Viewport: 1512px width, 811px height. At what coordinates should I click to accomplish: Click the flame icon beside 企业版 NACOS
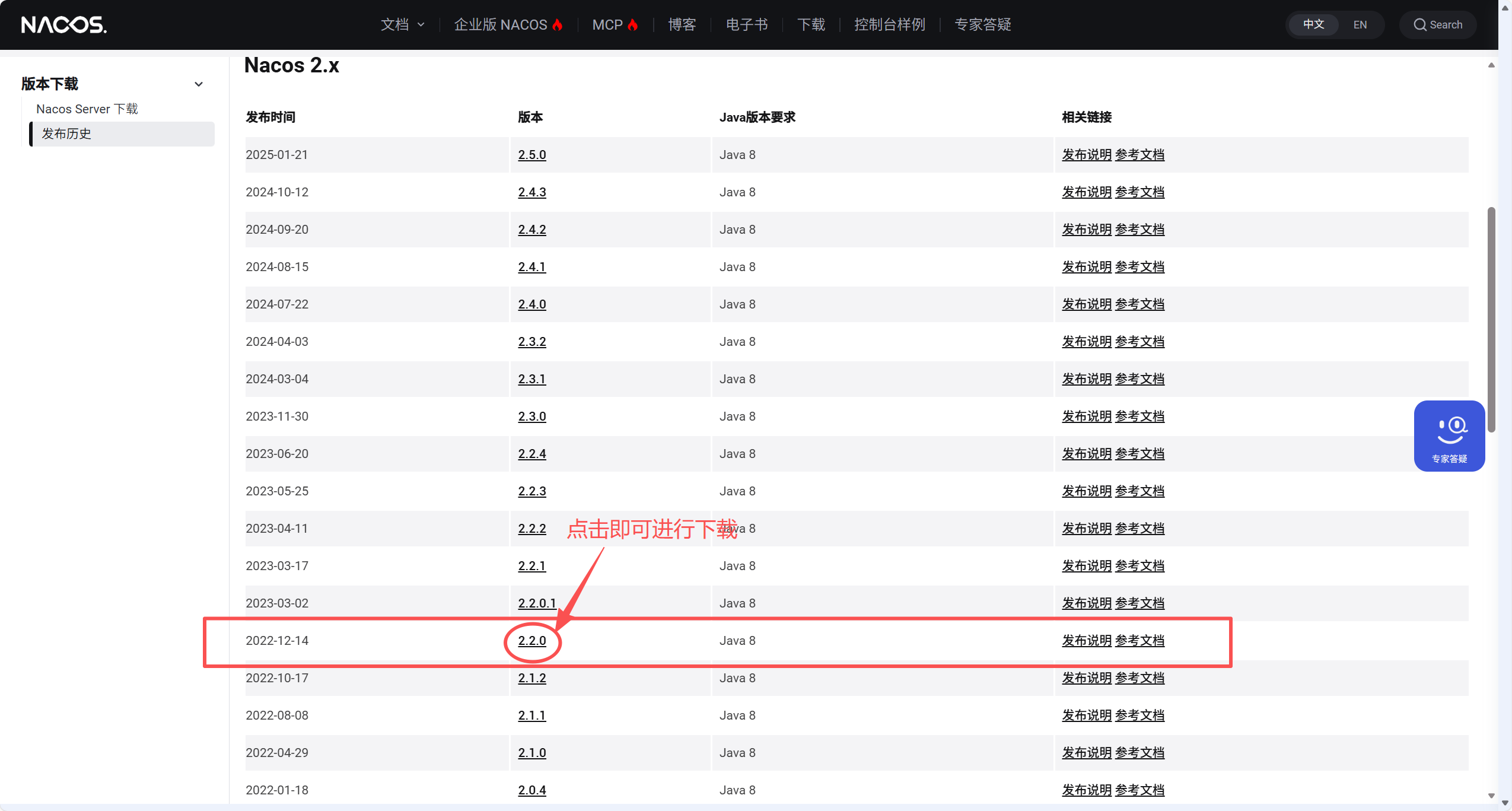pos(558,25)
